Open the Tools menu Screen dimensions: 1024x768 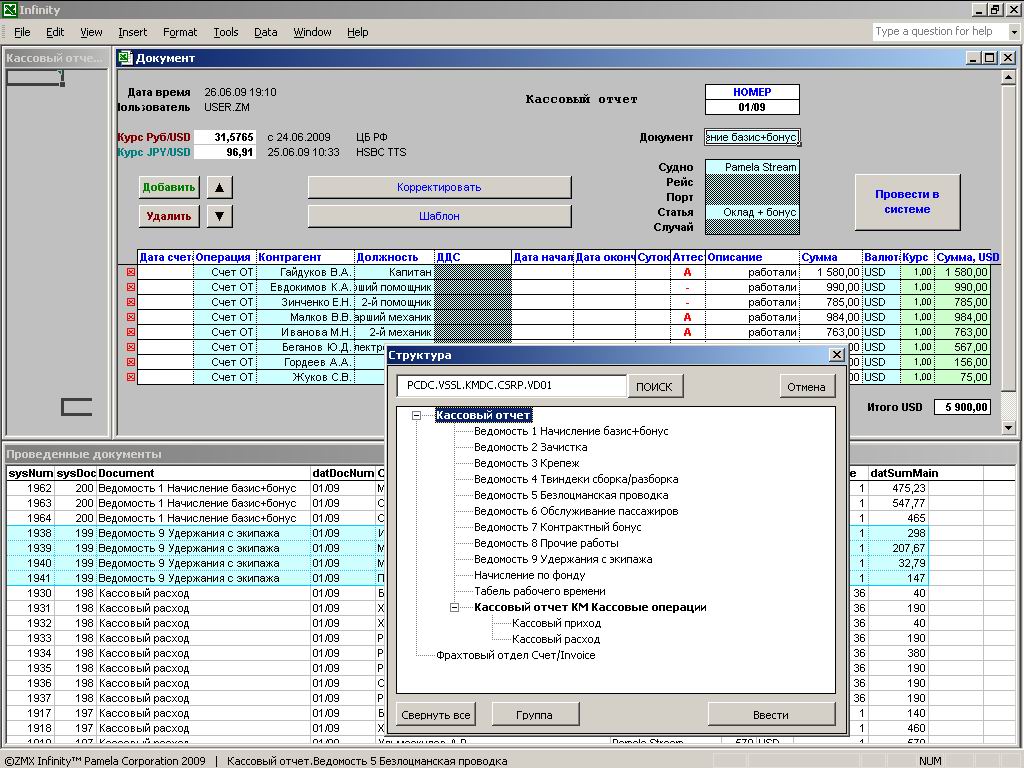click(x=226, y=32)
